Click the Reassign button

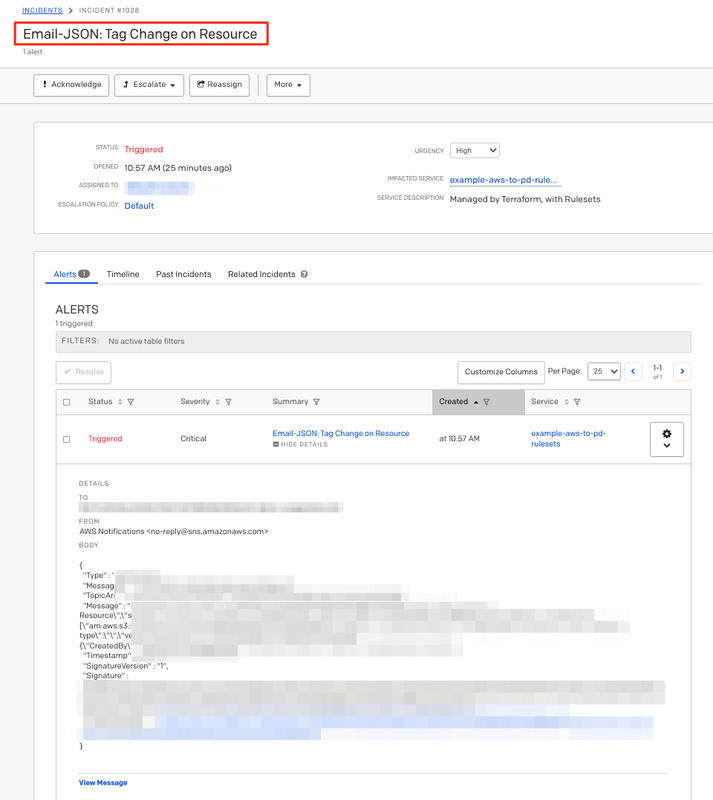coord(219,85)
